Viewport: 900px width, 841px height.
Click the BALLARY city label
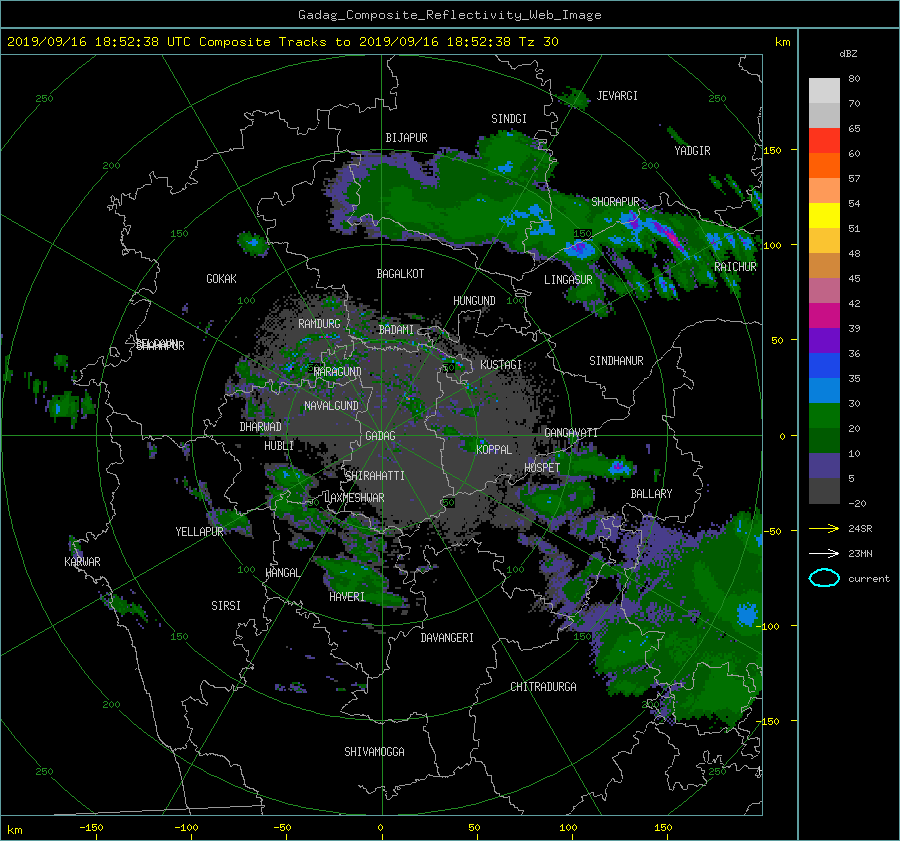[x=651, y=494]
